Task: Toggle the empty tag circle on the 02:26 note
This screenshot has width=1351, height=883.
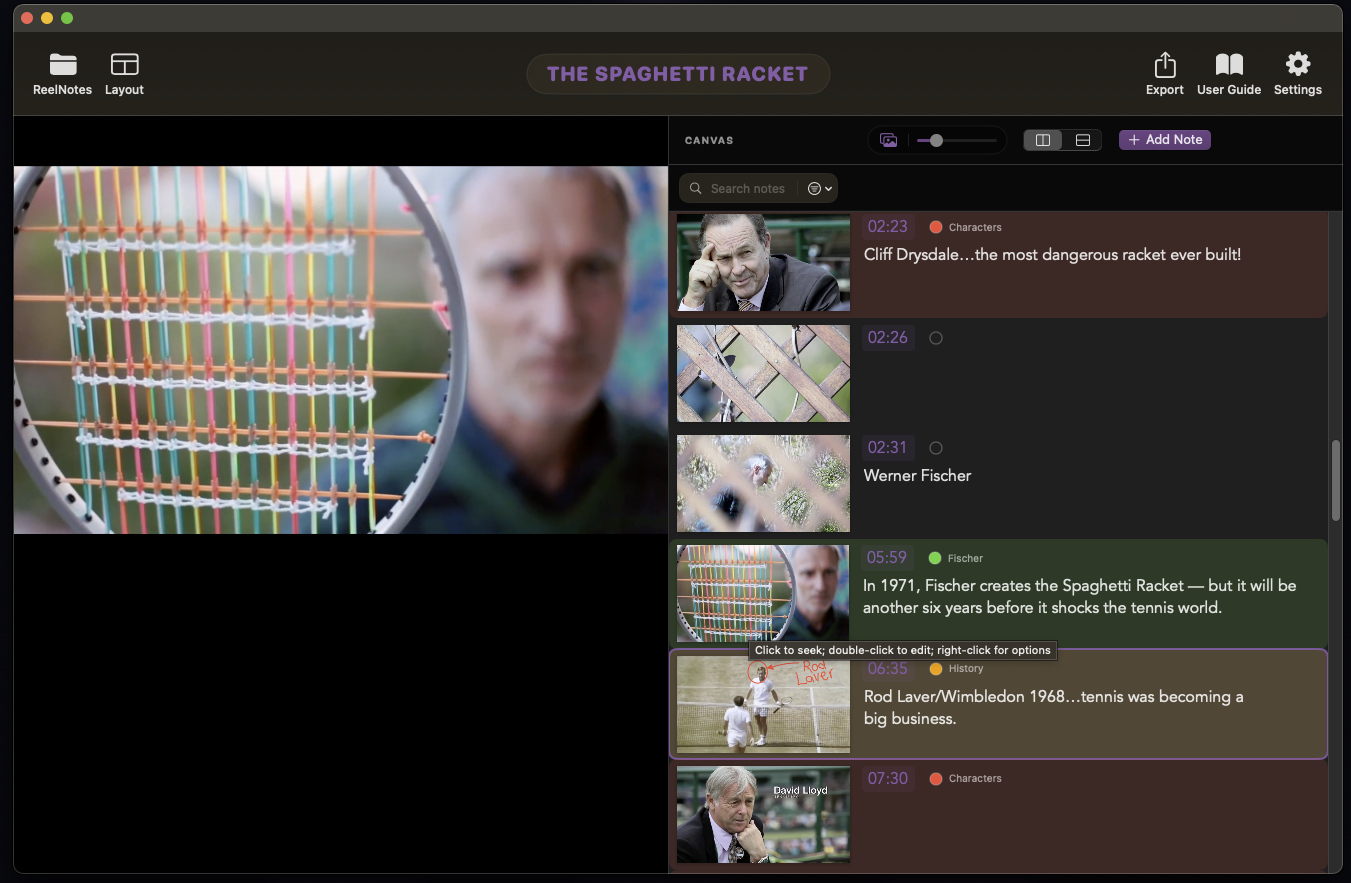Action: (936, 338)
